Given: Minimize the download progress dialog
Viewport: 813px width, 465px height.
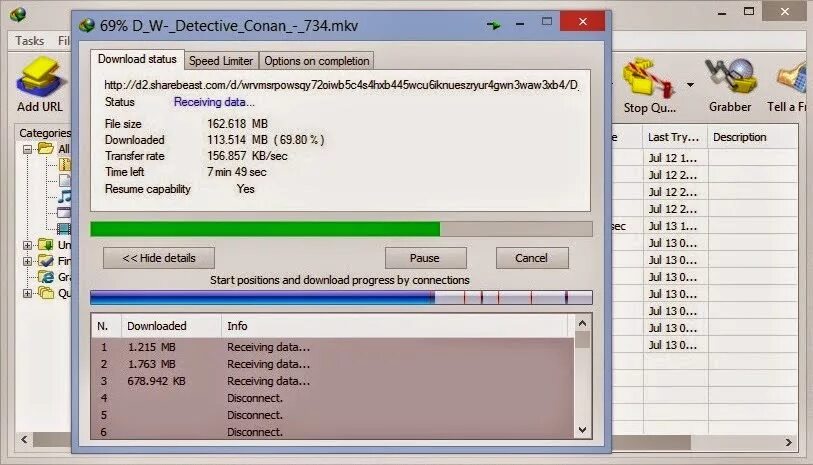Looking at the screenshot, I should pos(520,24).
